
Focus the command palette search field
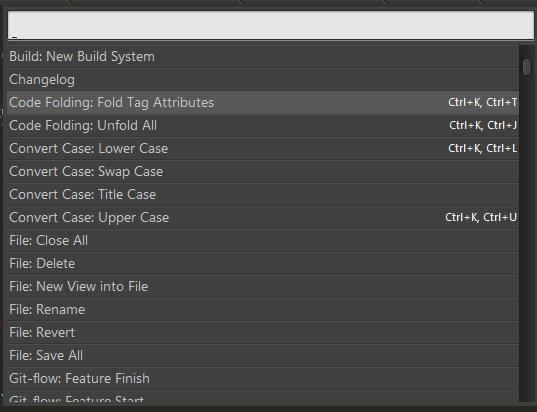coord(271,25)
